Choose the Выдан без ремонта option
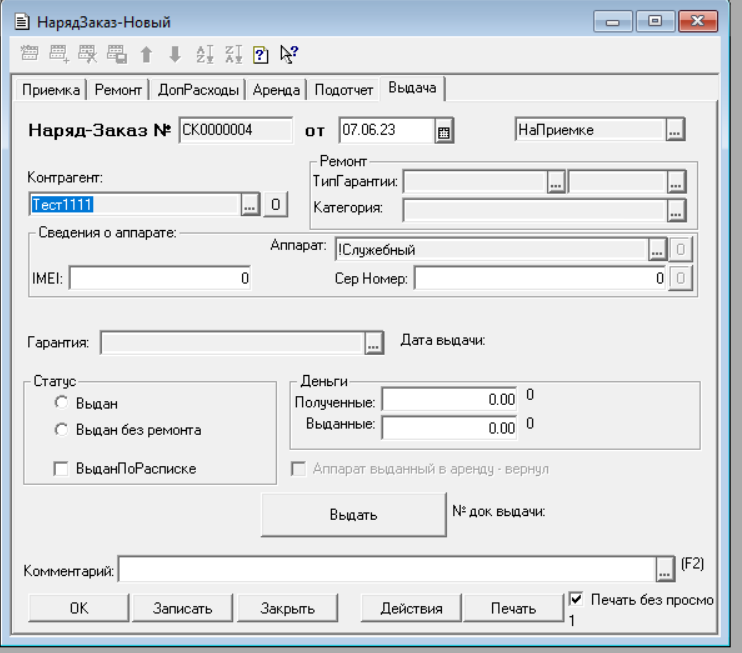 point(61,430)
